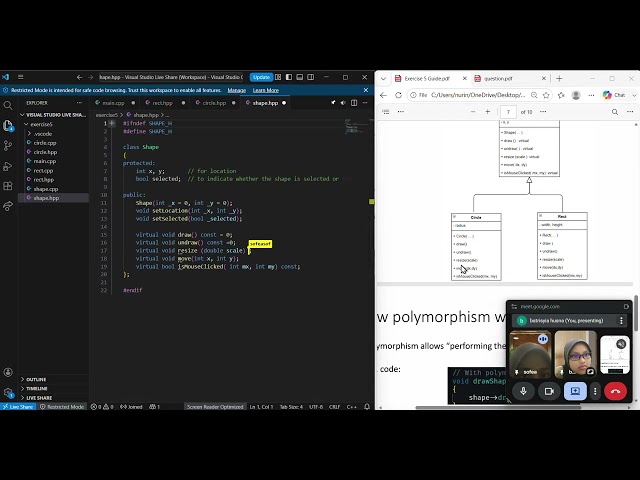The height and width of the screenshot is (480, 640).
Task: Open the Live Share view icon in activity bar
Action: click(x=8, y=206)
